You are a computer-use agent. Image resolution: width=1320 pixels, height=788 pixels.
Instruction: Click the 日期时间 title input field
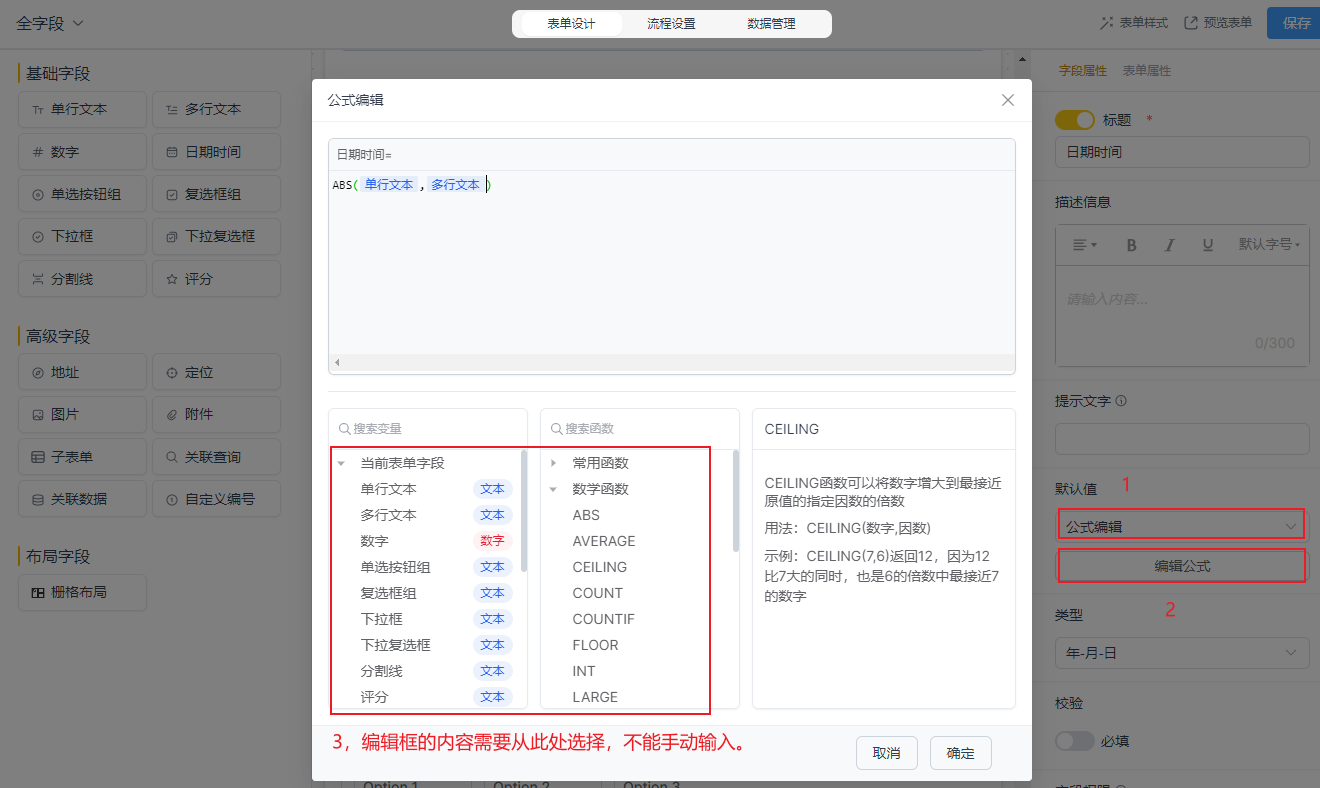(1182, 152)
